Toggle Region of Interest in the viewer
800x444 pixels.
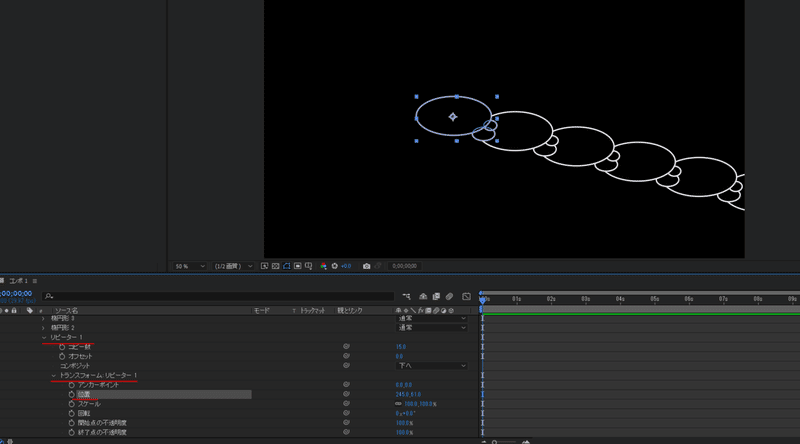click(297, 266)
